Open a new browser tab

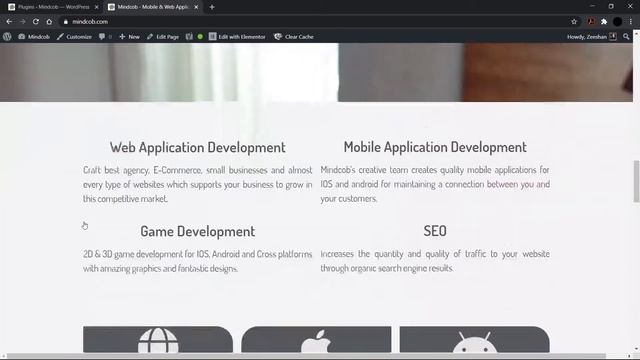click(x=212, y=7)
